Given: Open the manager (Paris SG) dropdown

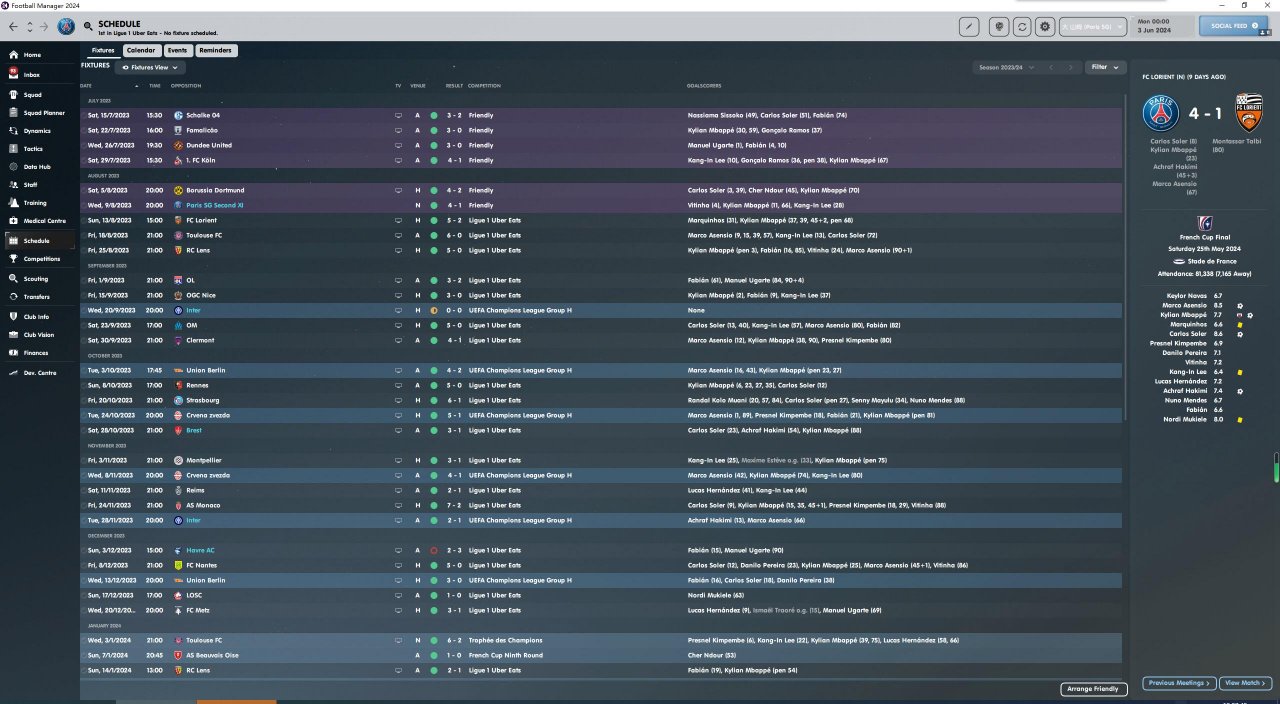Looking at the screenshot, I should pos(1092,27).
